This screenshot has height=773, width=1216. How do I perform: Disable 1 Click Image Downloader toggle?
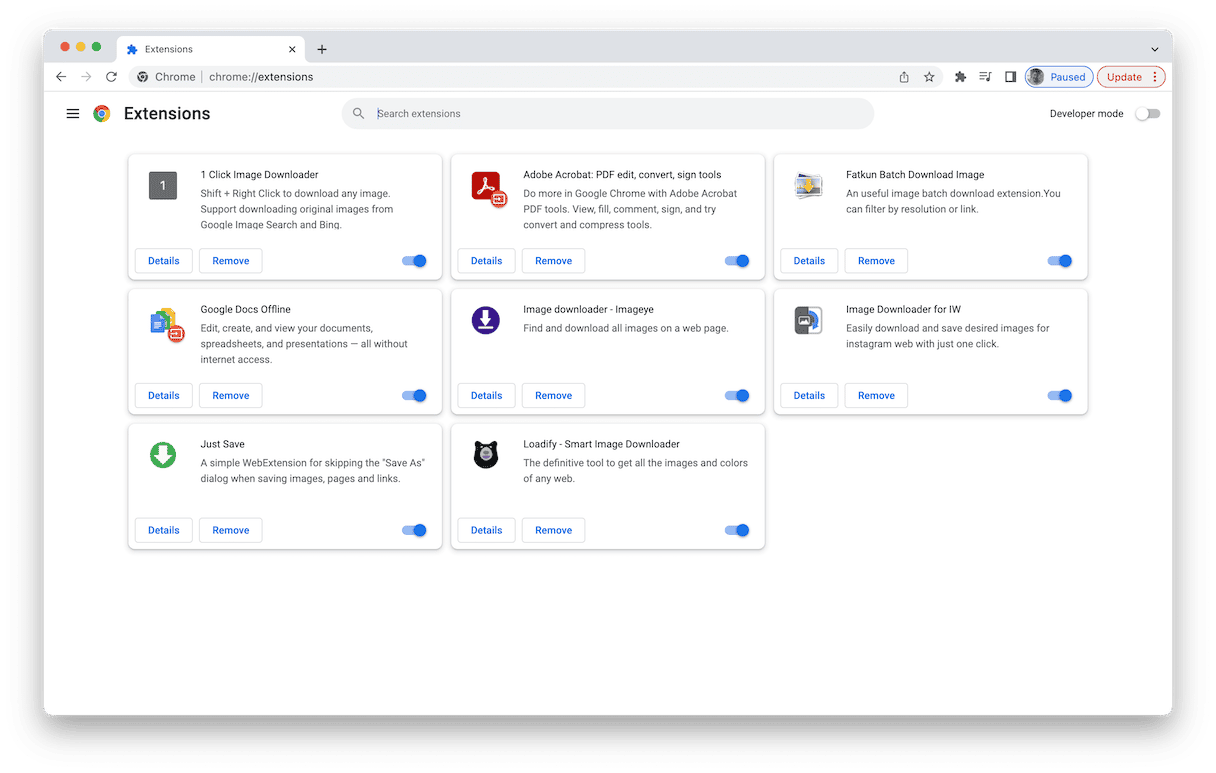point(414,261)
